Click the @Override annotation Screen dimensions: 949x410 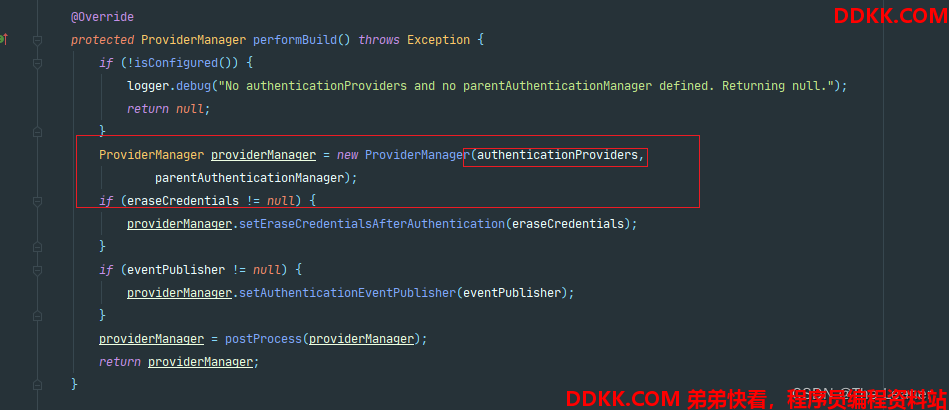pos(102,17)
